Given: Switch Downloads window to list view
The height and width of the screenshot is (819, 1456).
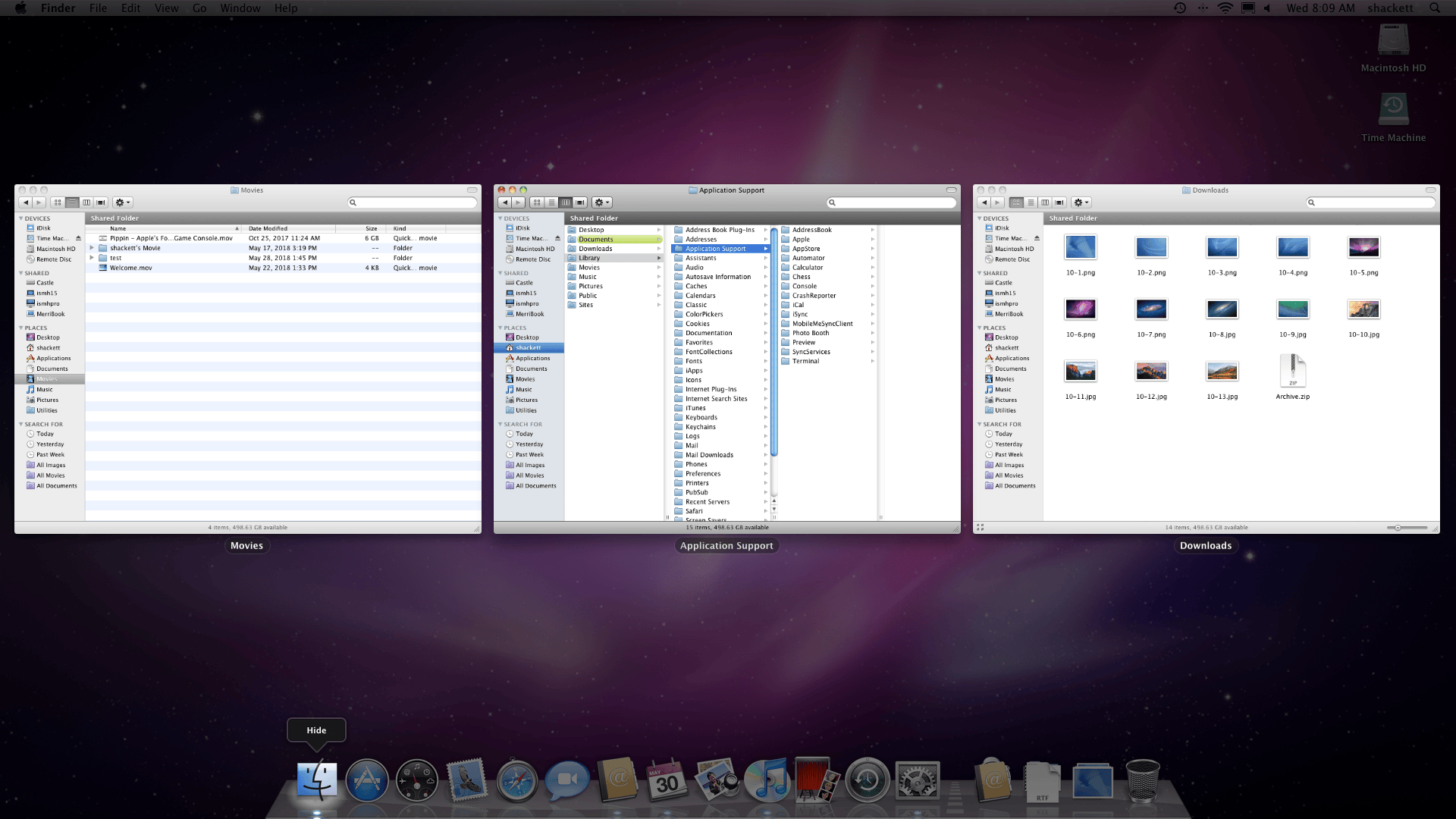Looking at the screenshot, I should tap(1031, 202).
